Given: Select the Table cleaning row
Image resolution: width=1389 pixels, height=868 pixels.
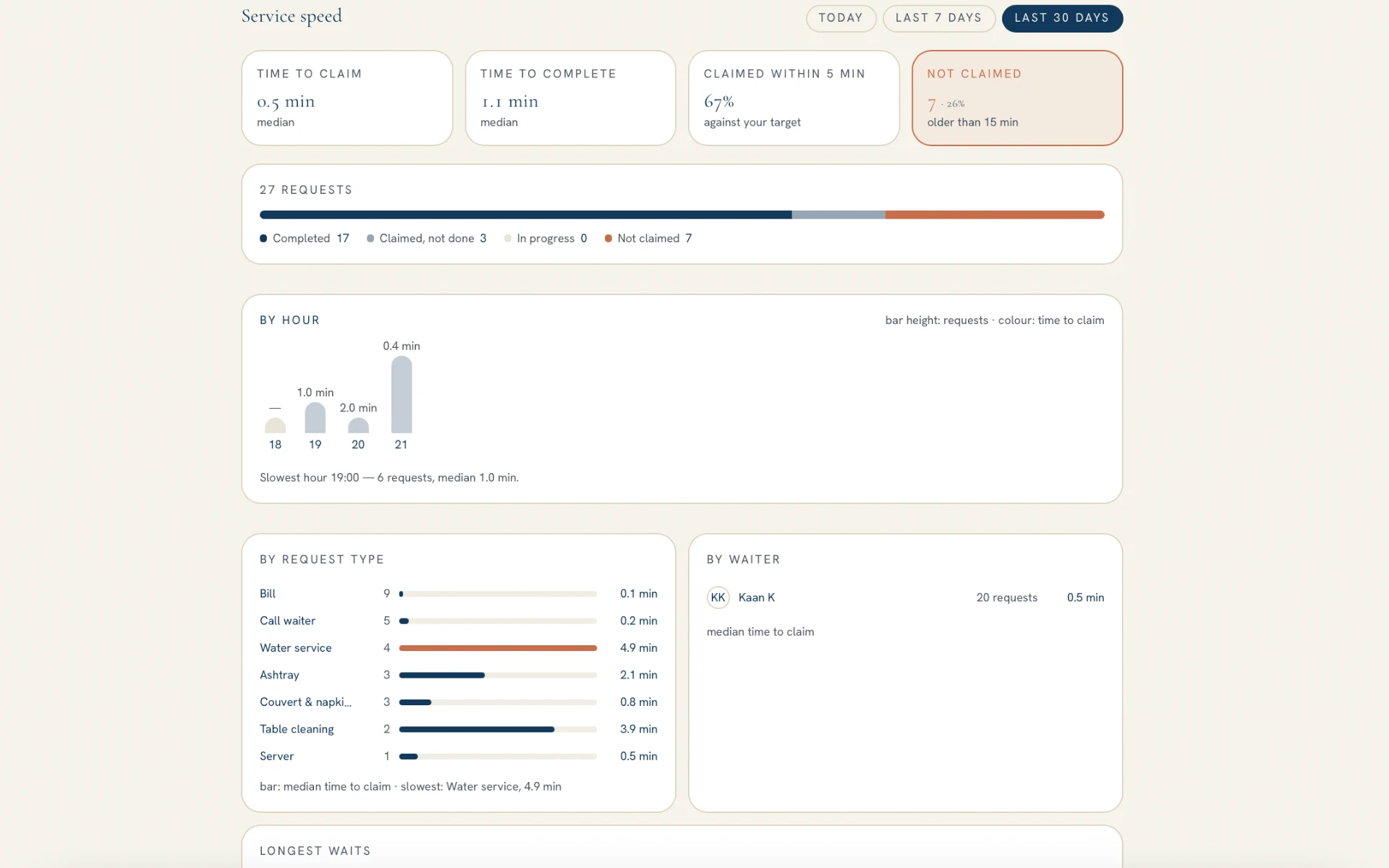Looking at the screenshot, I should pyautogui.click(x=459, y=729).
